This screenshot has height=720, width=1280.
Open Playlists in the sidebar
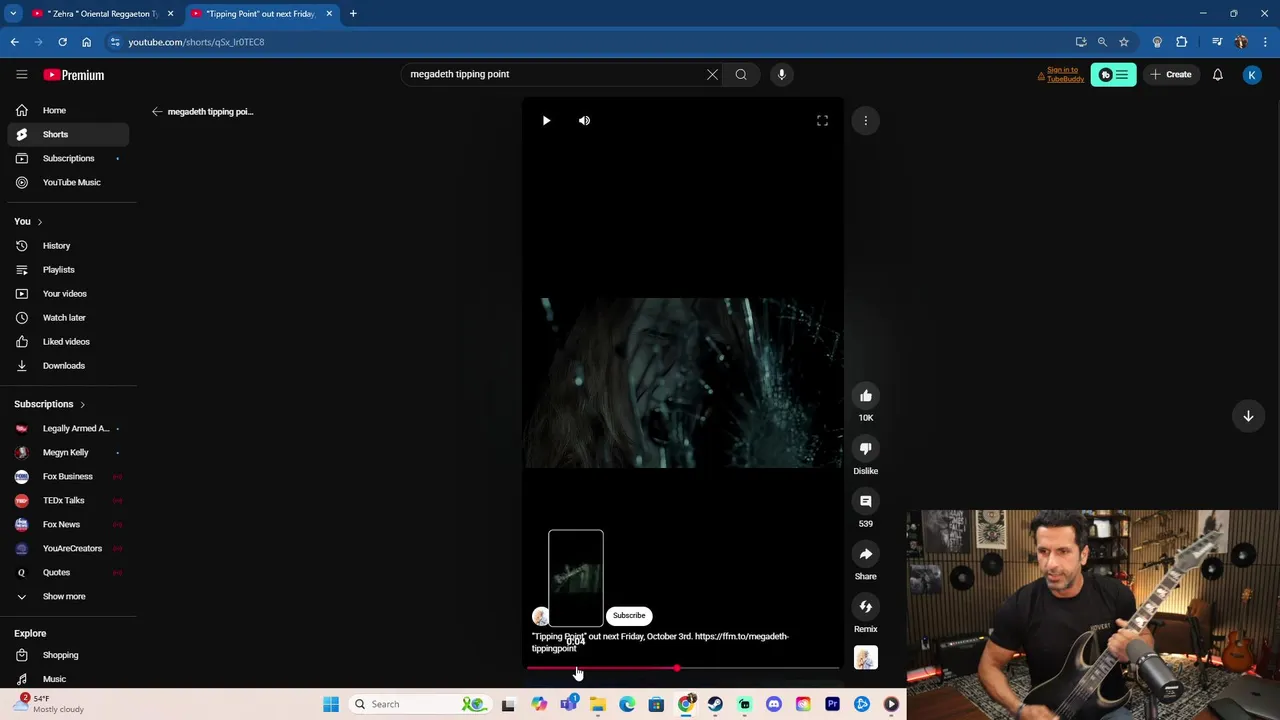pos(69,269)
